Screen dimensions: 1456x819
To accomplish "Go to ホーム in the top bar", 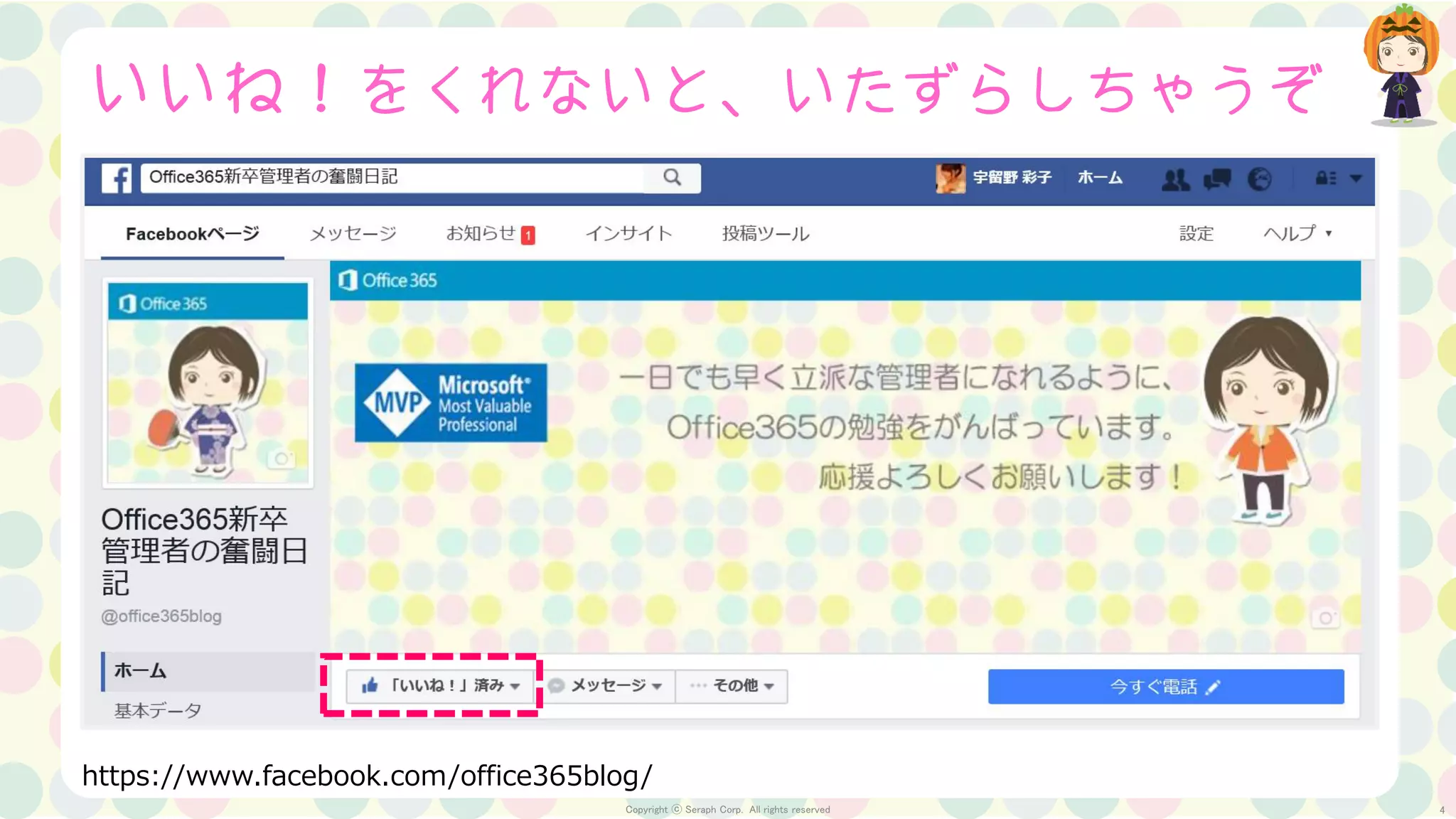I will [x=1100, y=178].
